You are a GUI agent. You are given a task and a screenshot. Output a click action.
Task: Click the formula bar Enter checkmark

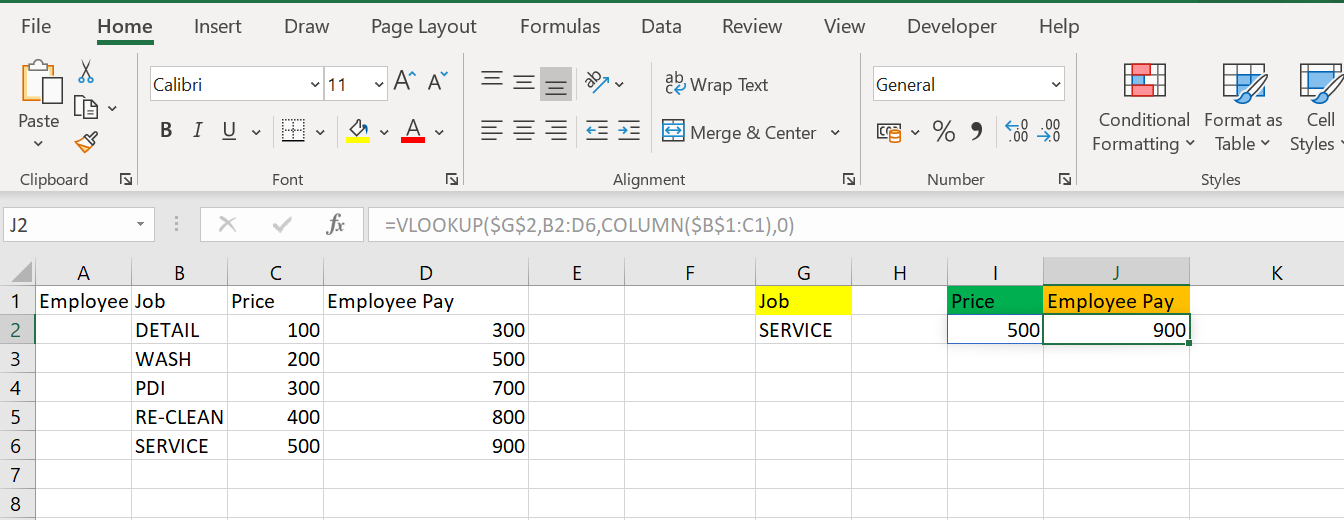[282, 225]
